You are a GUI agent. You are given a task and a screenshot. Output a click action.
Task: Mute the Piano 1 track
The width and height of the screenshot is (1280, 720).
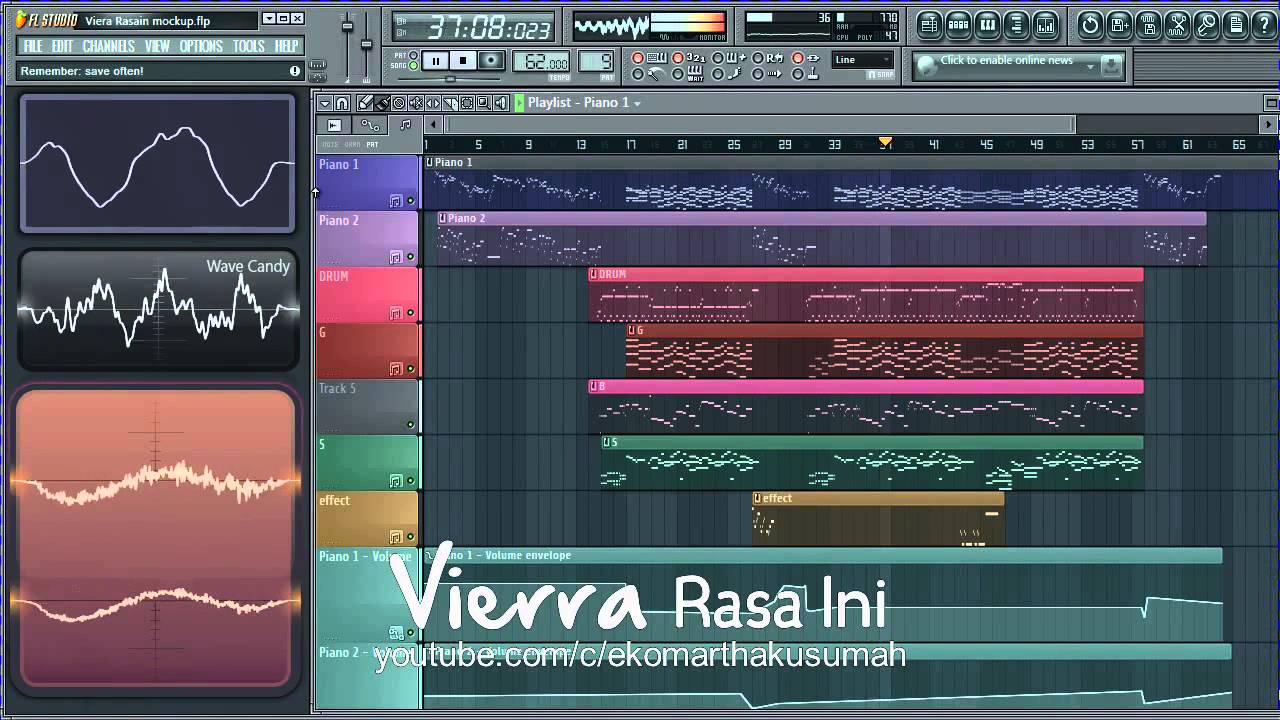click(410, 201)
